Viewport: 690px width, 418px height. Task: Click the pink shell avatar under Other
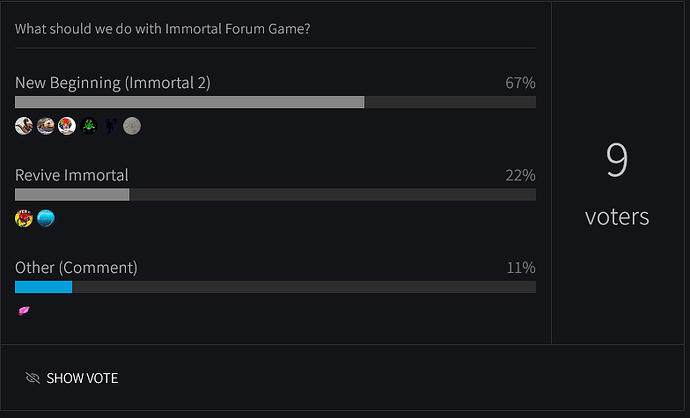pos(24,311)
